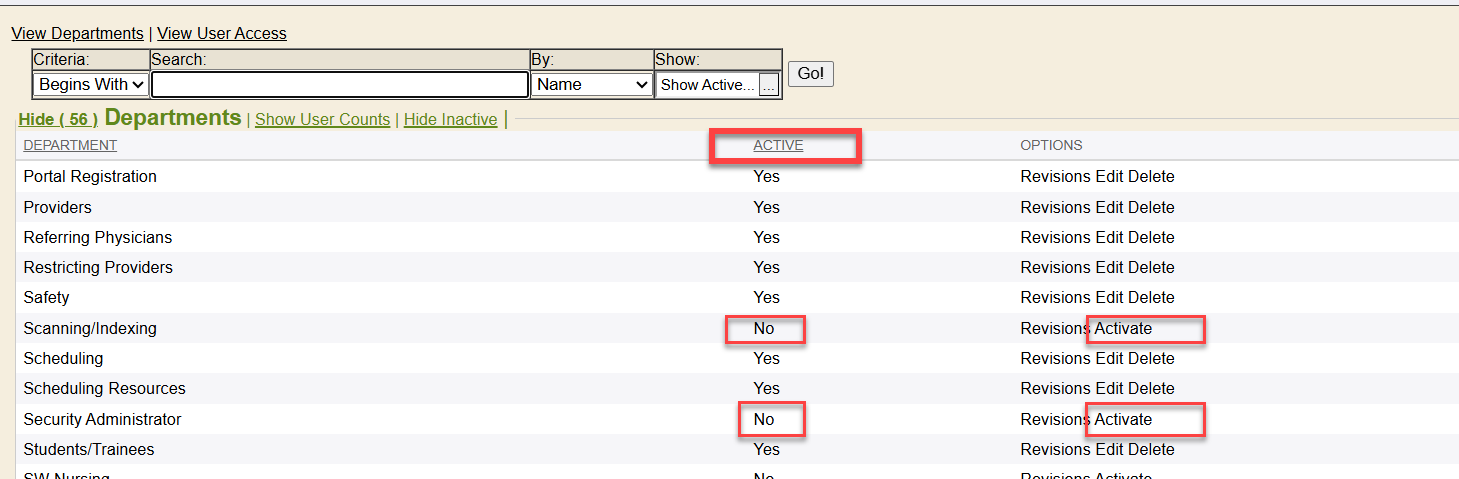This screenshot has width=1459, height=479.
Task: Open the View Departments link
Action: coord(77,34)
